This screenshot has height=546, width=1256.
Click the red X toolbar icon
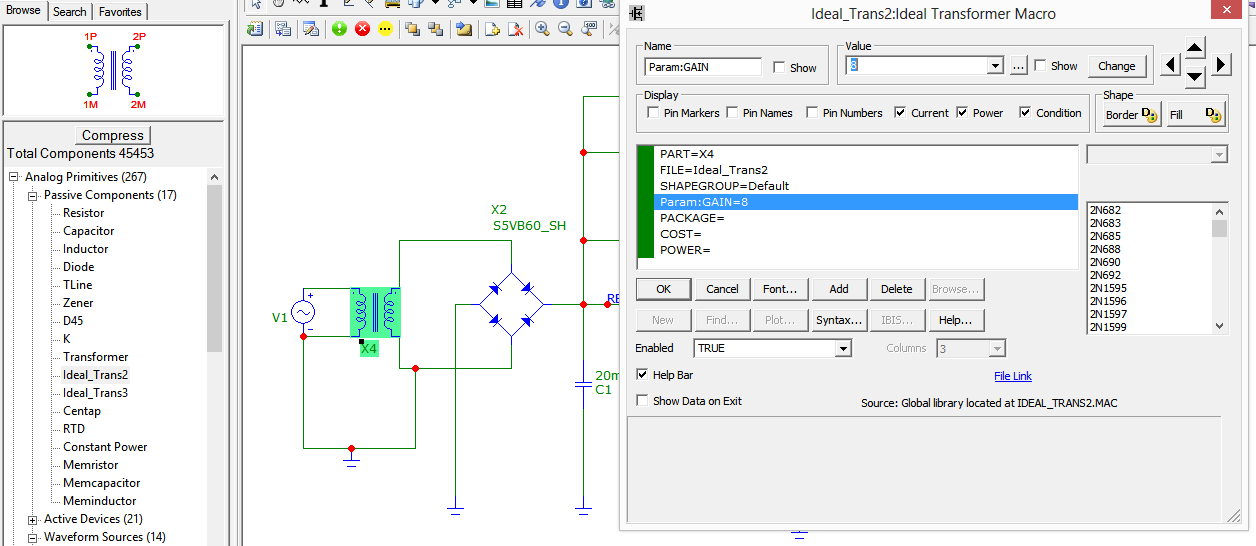point(362,29)
